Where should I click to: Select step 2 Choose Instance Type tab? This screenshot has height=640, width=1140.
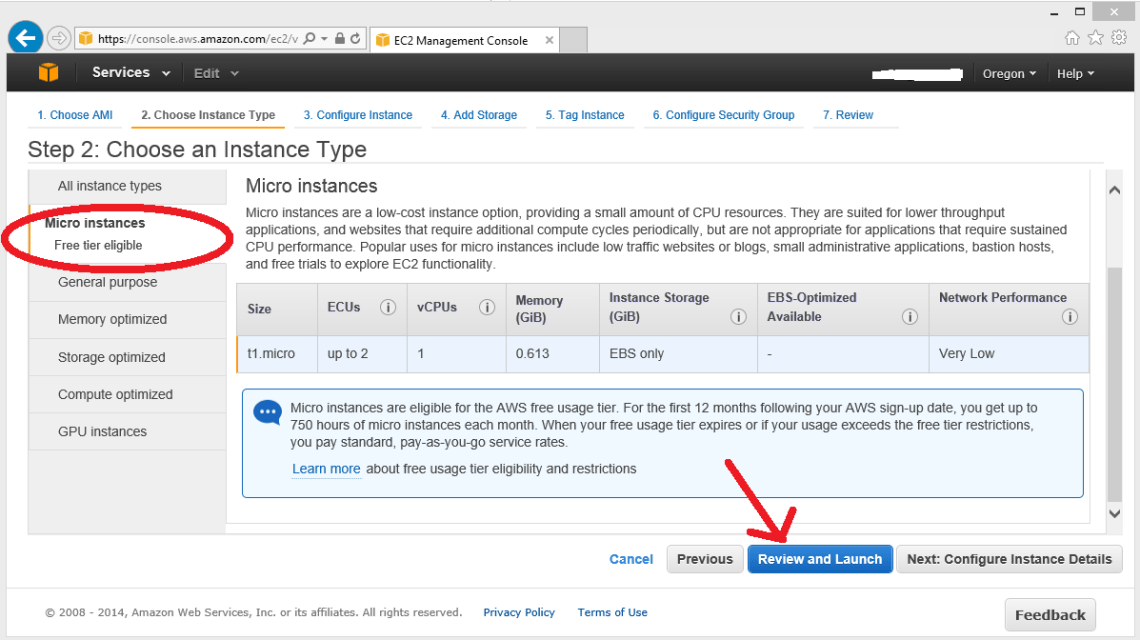click(208, 115)
